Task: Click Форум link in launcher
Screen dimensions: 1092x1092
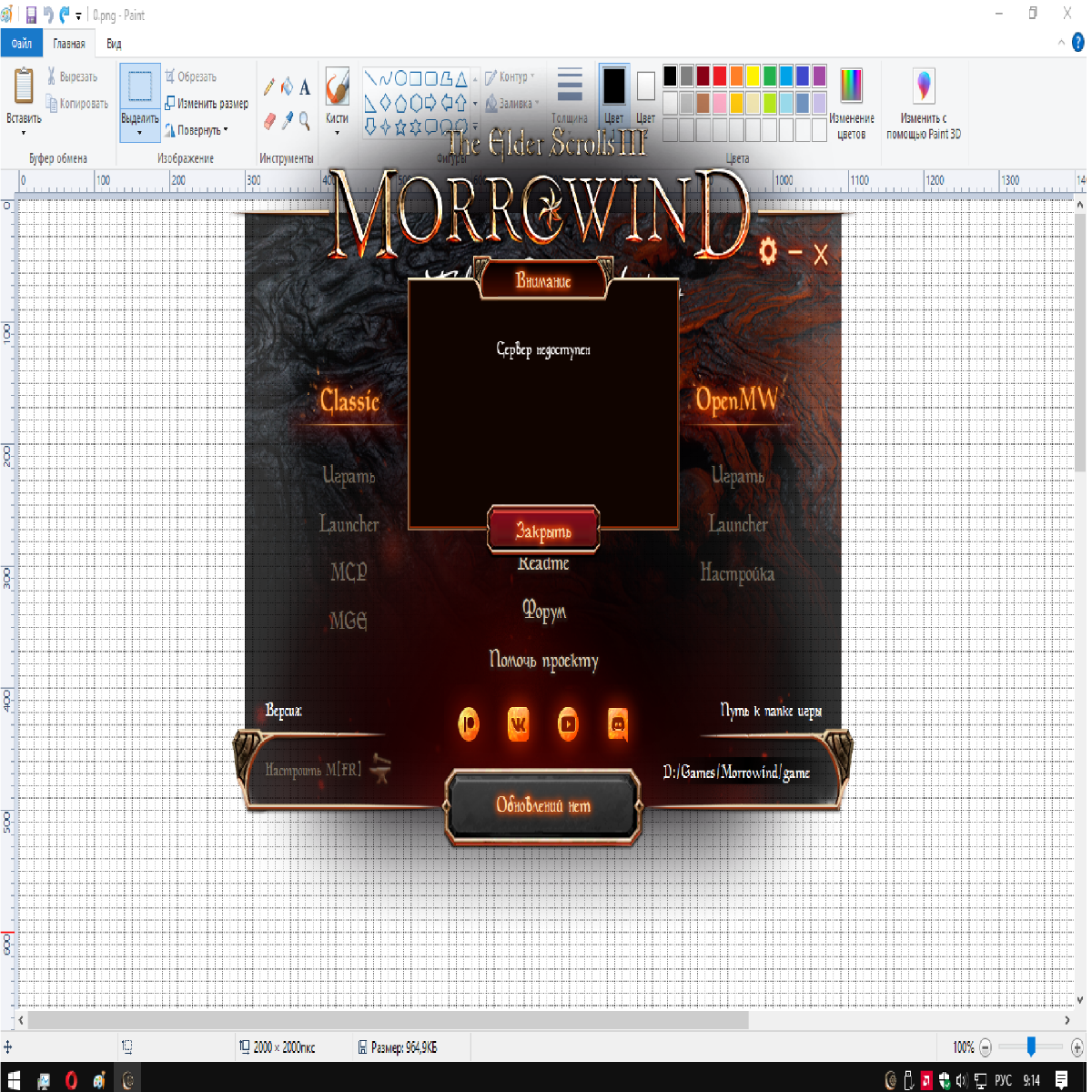Action: click(543, 611)
